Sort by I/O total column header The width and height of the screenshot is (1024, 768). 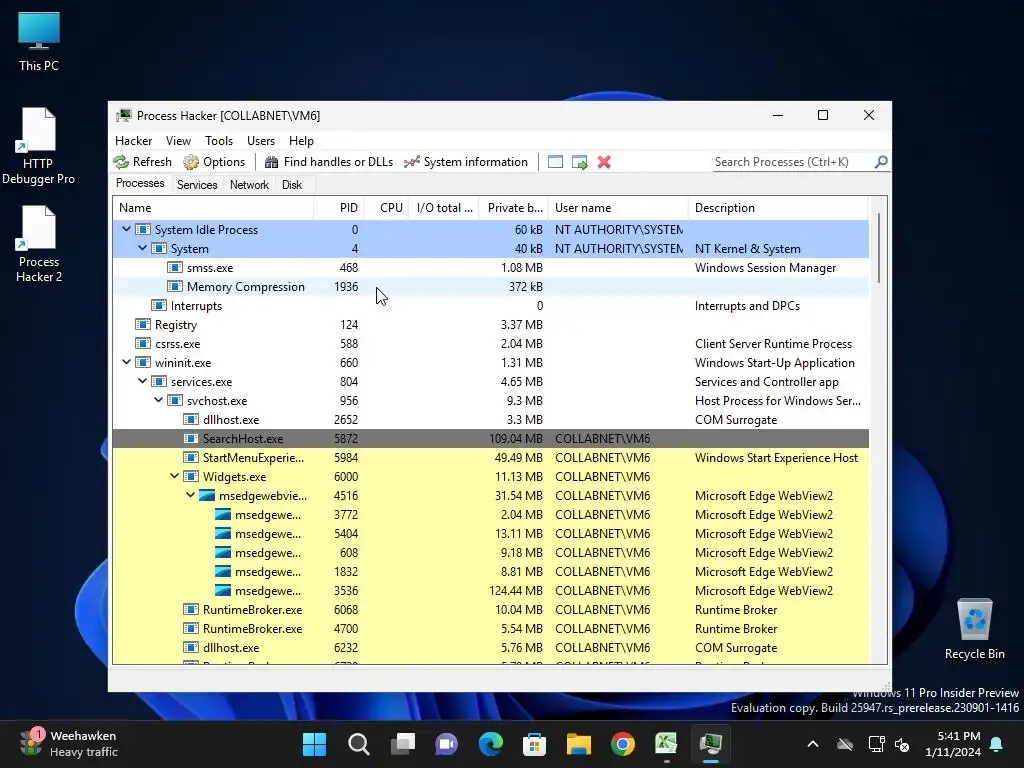[444, 208]
